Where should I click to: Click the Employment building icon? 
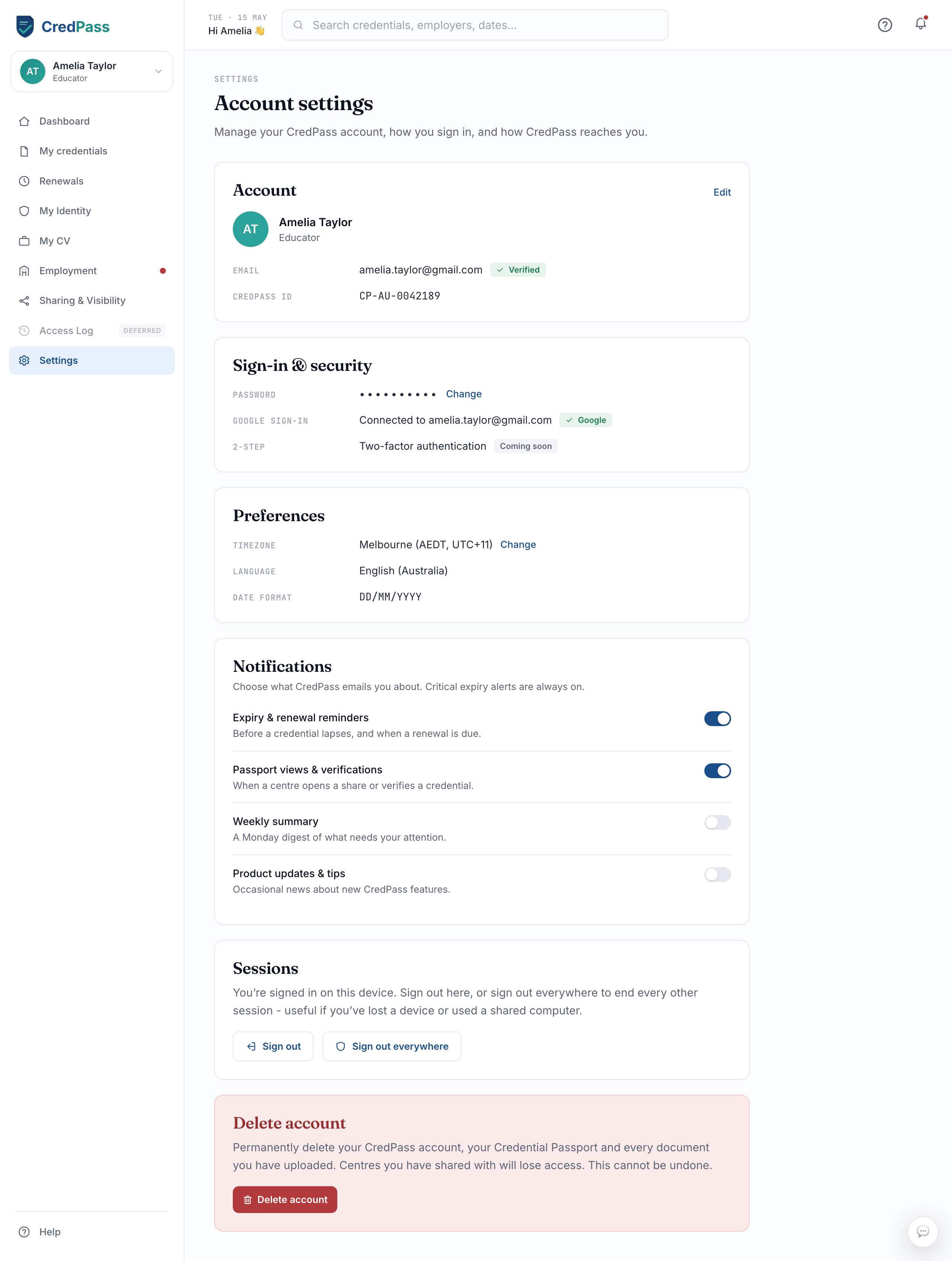coord(24,271)
